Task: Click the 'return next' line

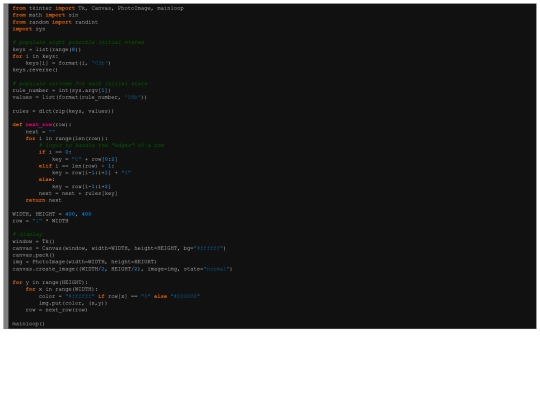Action: pyautogui.click(x=43, y=200)
